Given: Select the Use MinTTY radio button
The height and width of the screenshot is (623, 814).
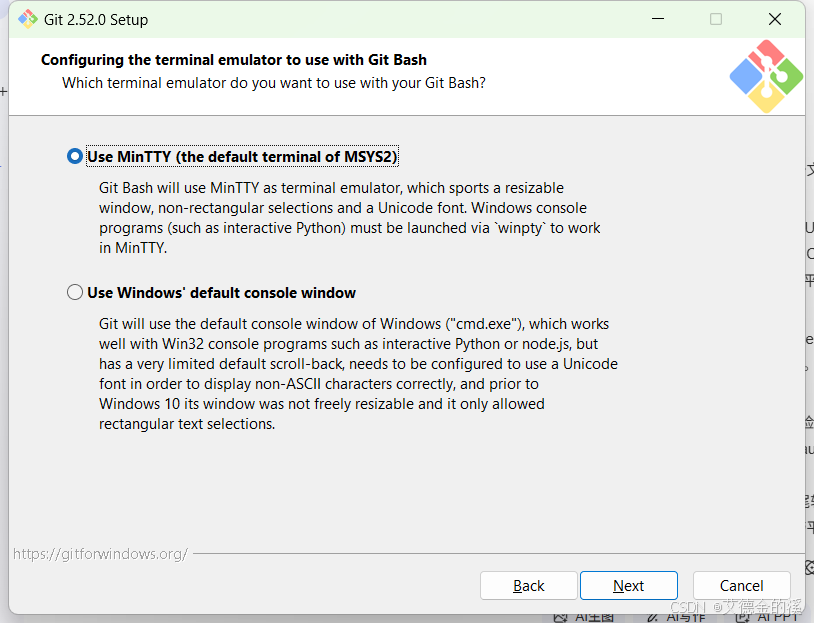Looking at the screenshot, I should [75, 156].
